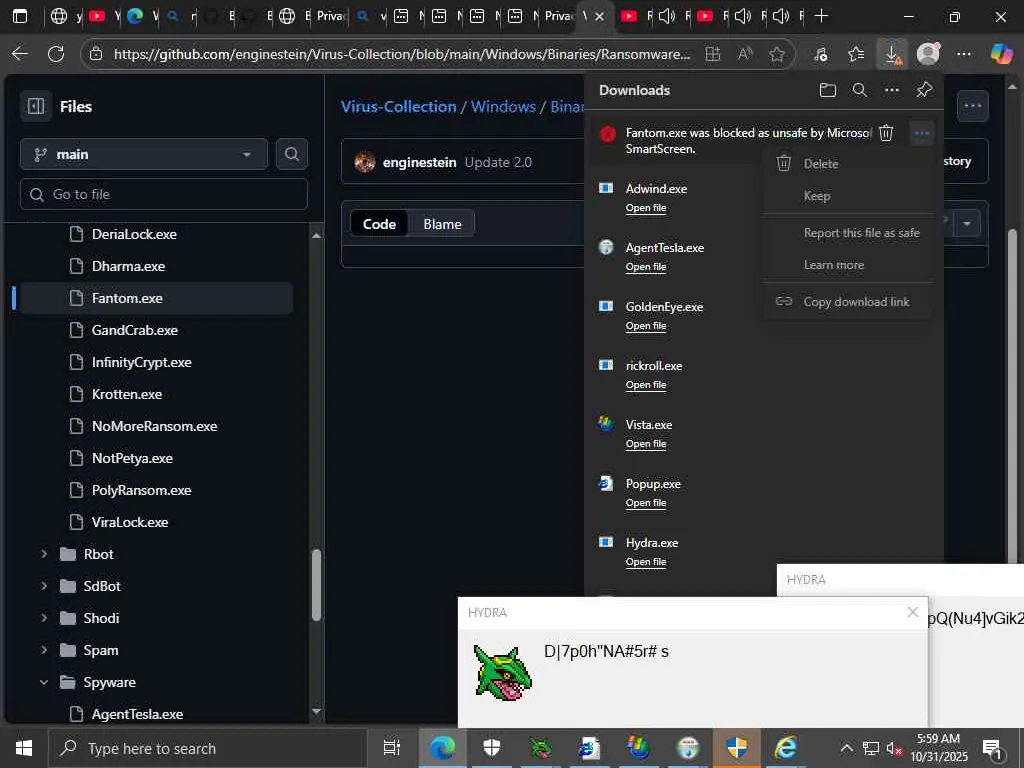Open the main branch dropdown

[144, 154]
